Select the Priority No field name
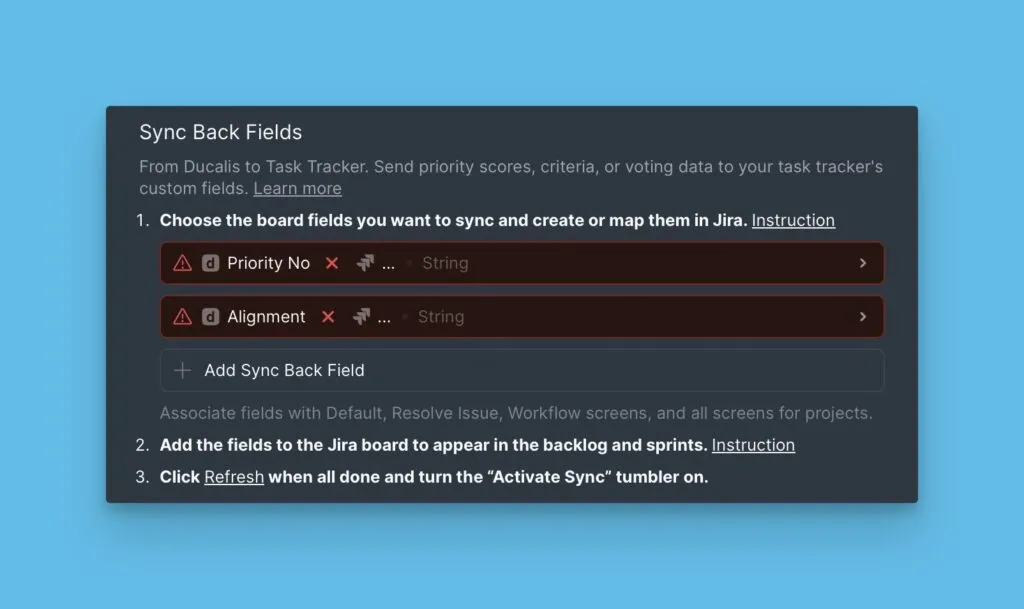This screenshot has width=1024, height=609. [268, 263]
